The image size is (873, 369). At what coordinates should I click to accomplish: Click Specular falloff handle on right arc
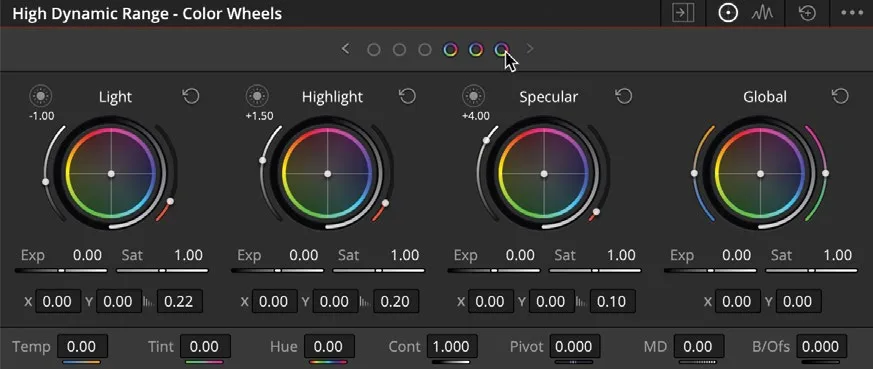(x=596, y=212)
